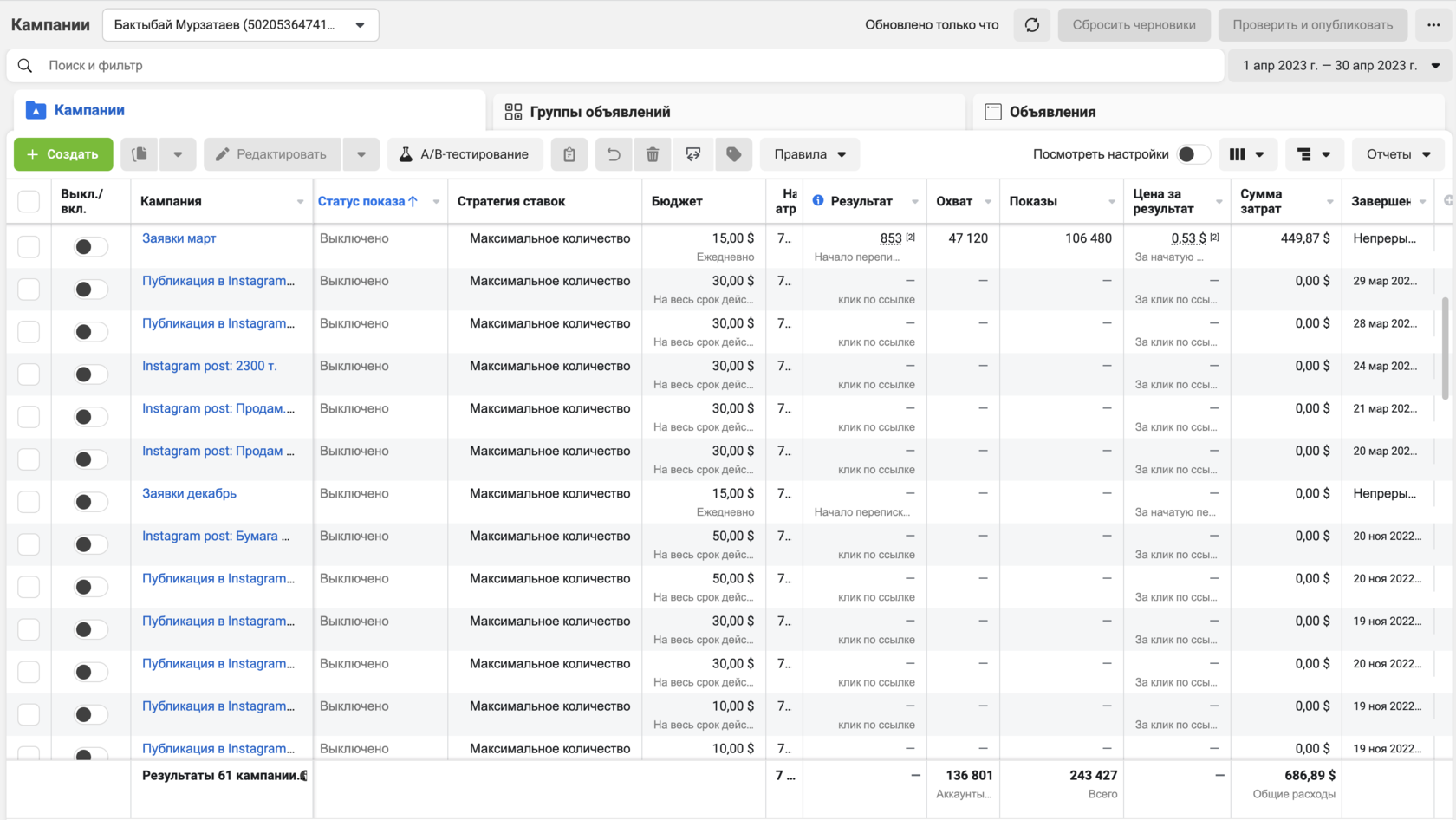Click the Поиск и фильтр search field
Image resolution: width=1456 pixels, height=820 pixels.
(615, 66)
